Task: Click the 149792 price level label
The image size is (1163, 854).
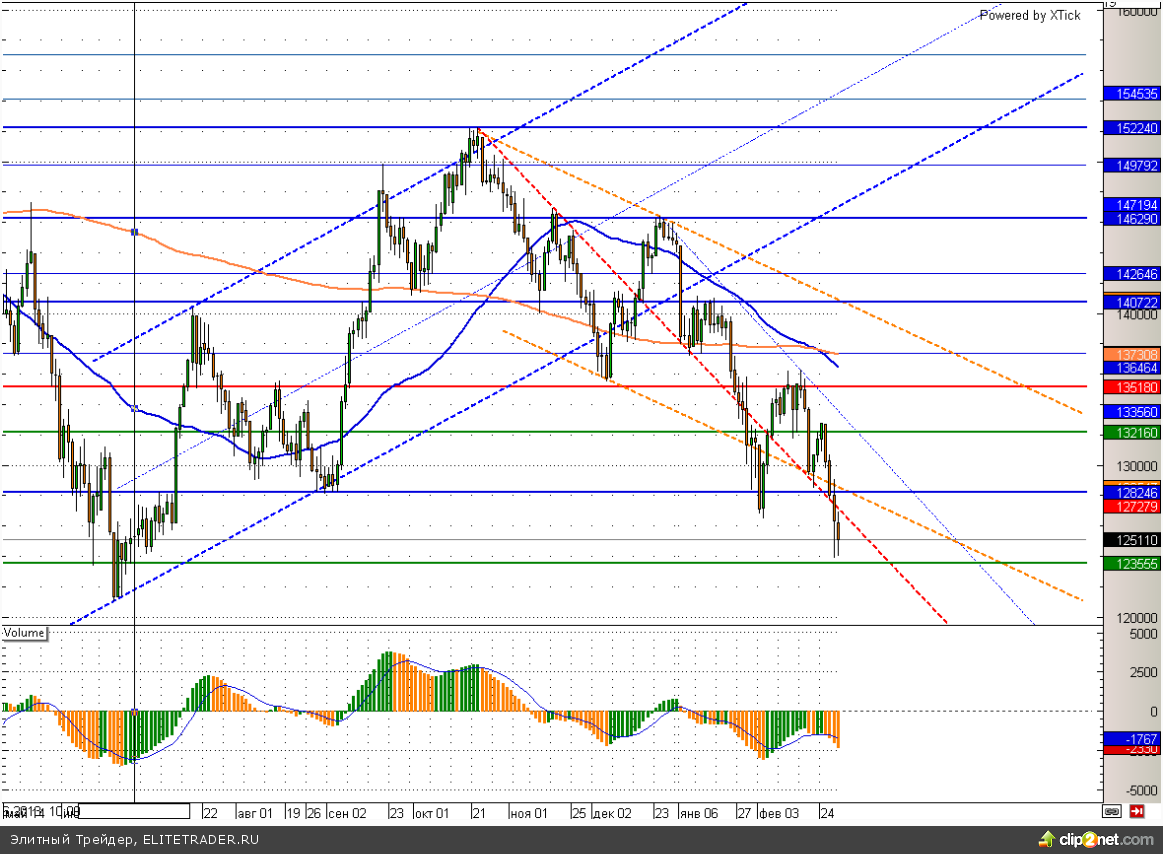Action: coord(1132,165)
